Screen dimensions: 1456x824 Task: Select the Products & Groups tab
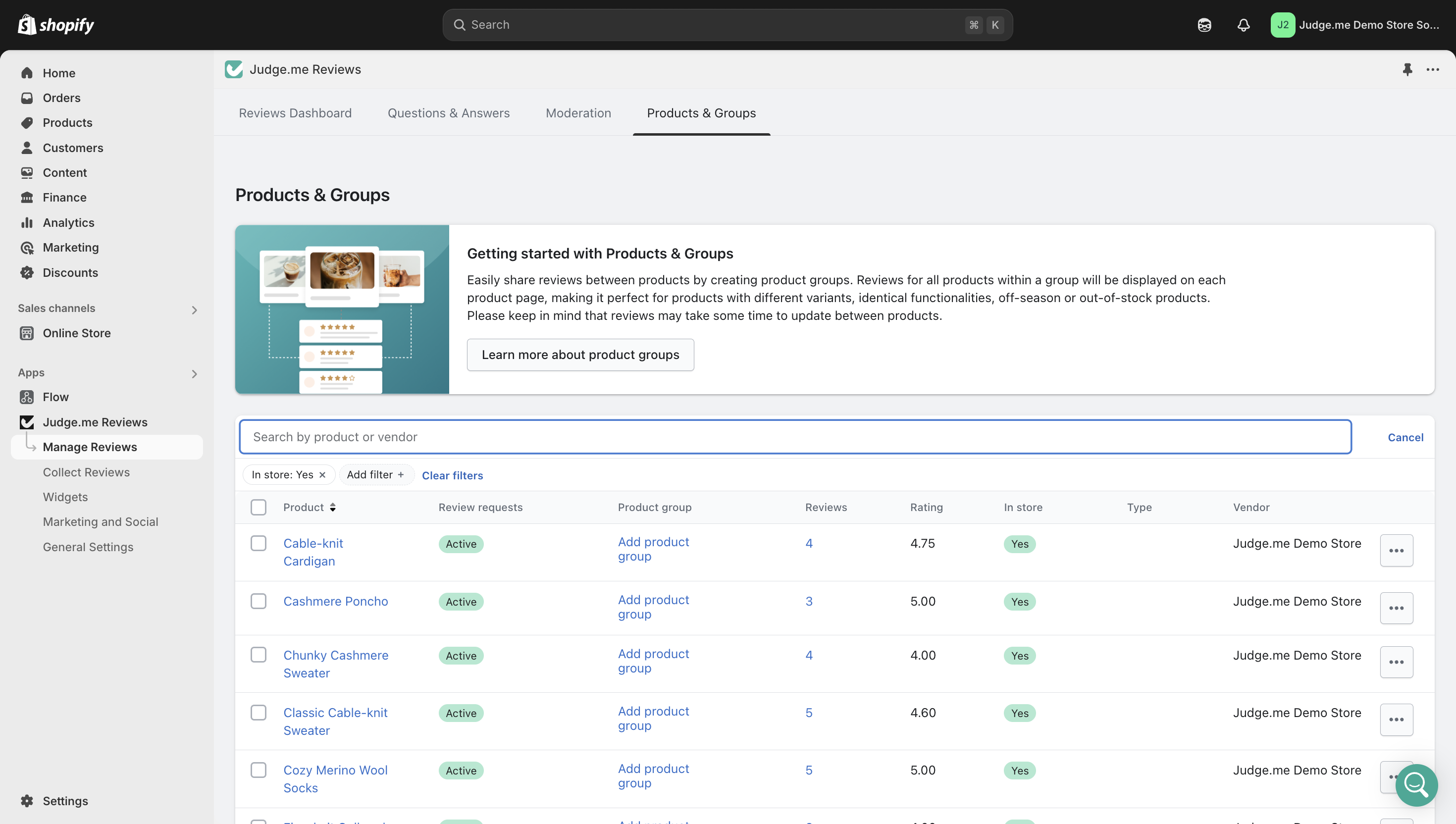point(701,112)
